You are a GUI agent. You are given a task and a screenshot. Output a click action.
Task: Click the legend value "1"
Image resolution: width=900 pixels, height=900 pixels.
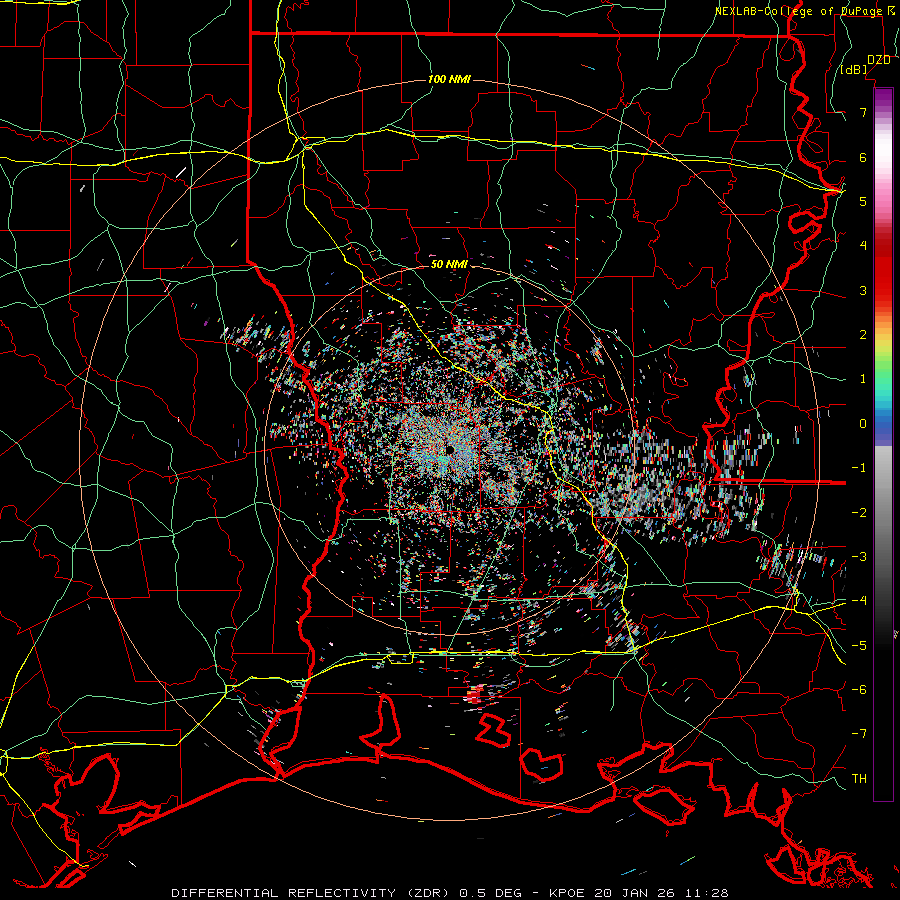pyautogui.click(x=863, y=379)
